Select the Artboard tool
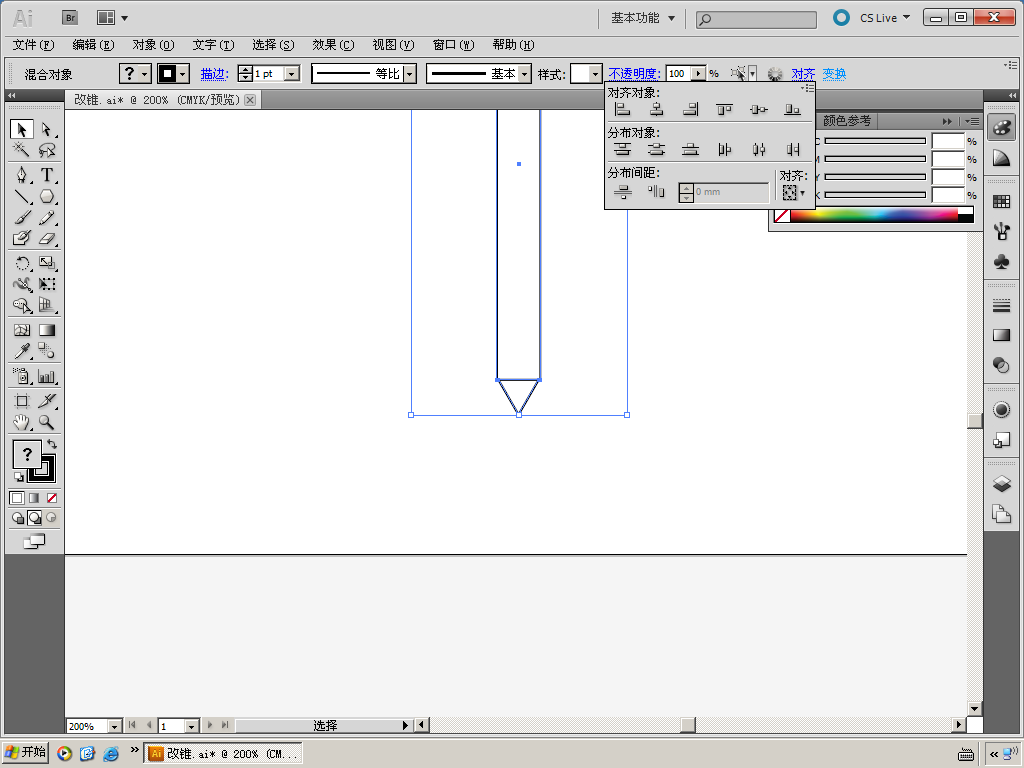This screenshot has height=768, width=1024. (x=22, y=401)
